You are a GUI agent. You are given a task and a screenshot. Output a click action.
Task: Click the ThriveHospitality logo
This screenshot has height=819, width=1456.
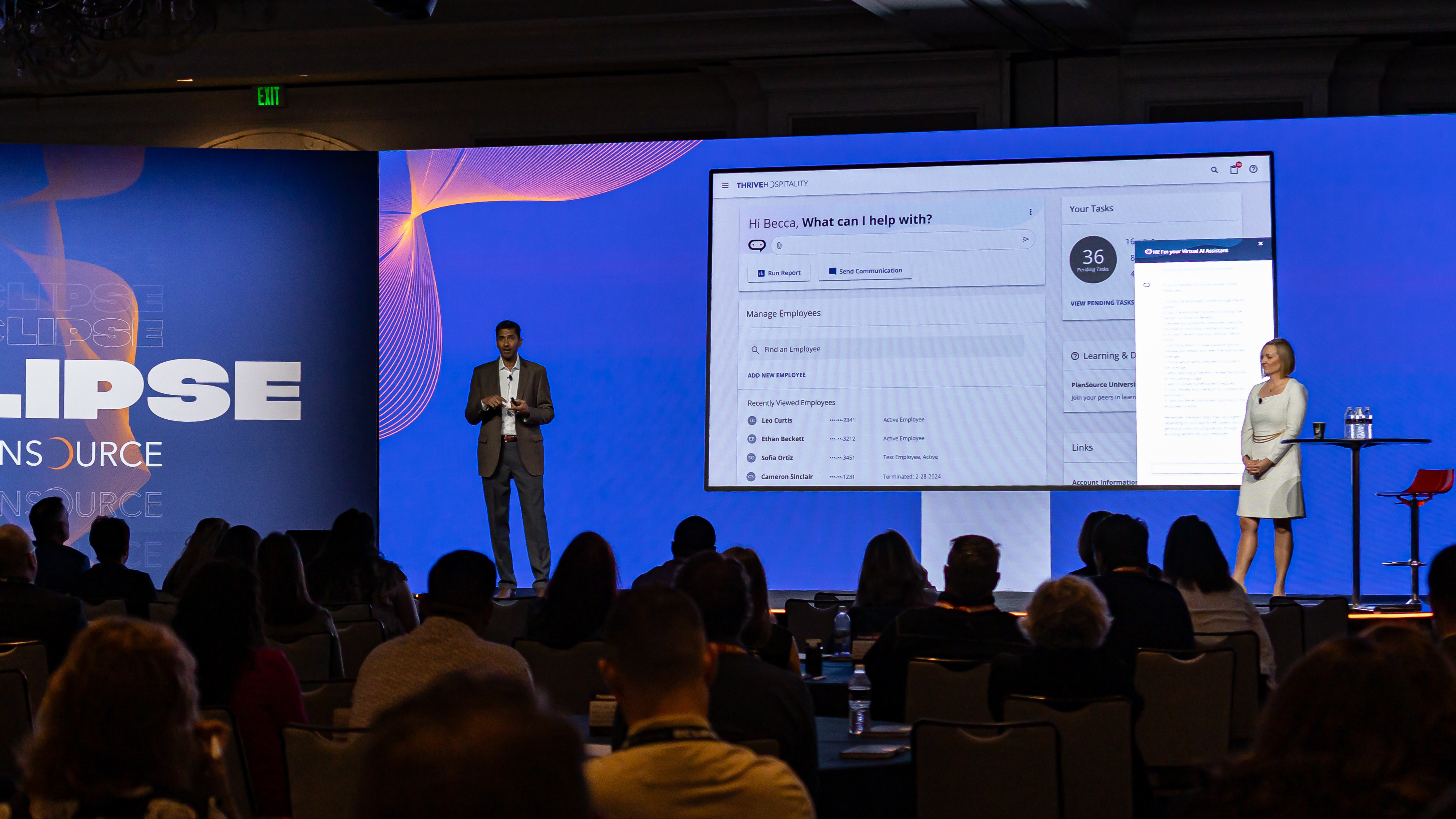click(x=772, y=184)
